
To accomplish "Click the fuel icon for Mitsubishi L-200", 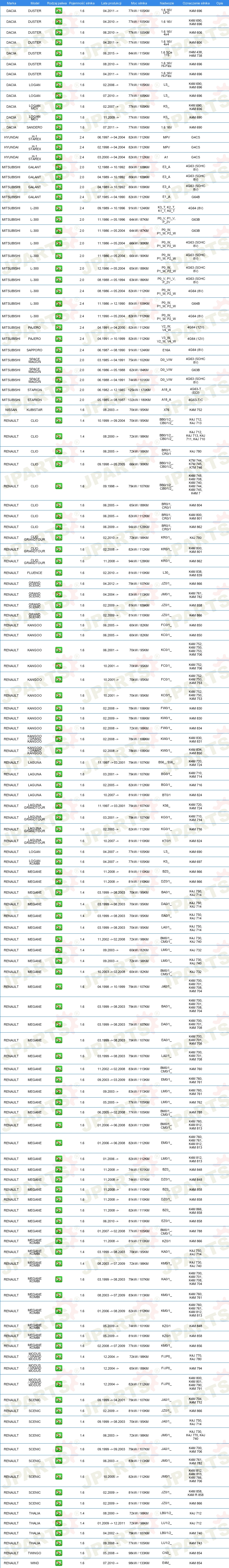I will [59, 208].
